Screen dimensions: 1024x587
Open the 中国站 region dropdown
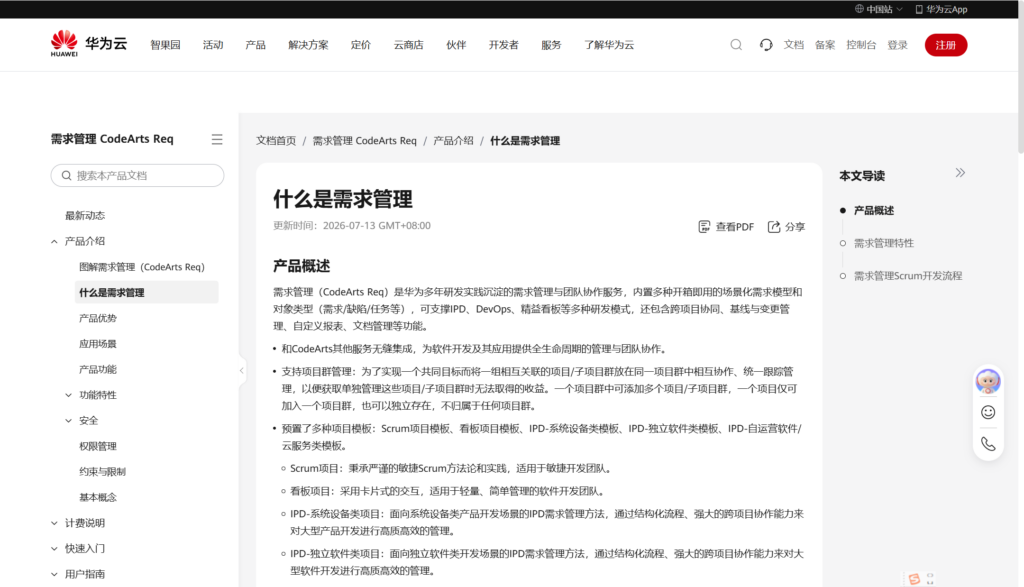879,9
